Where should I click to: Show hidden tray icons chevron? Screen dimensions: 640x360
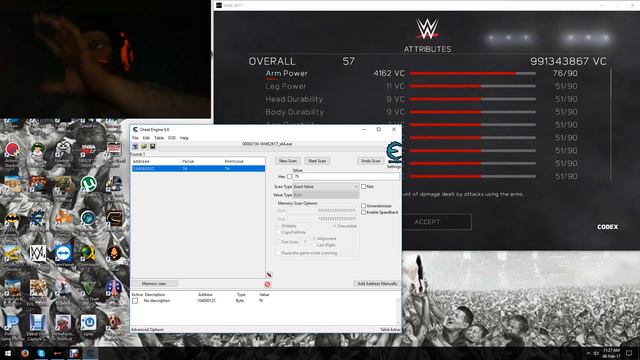(x=588, y=353)
